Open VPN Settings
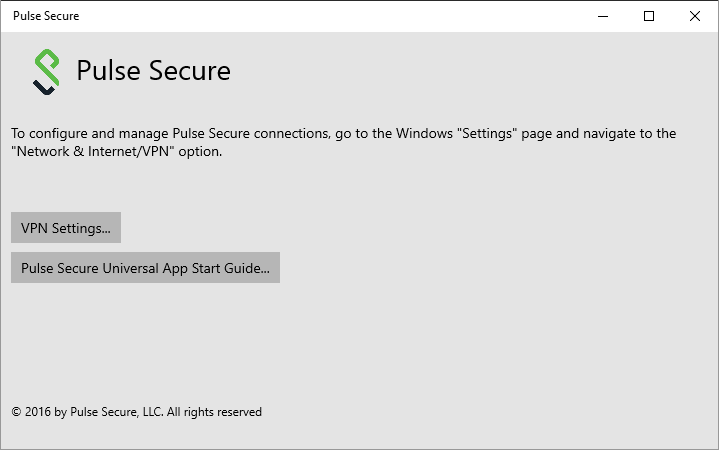Viewport: 719px width, 450px height. click(66, 228)
